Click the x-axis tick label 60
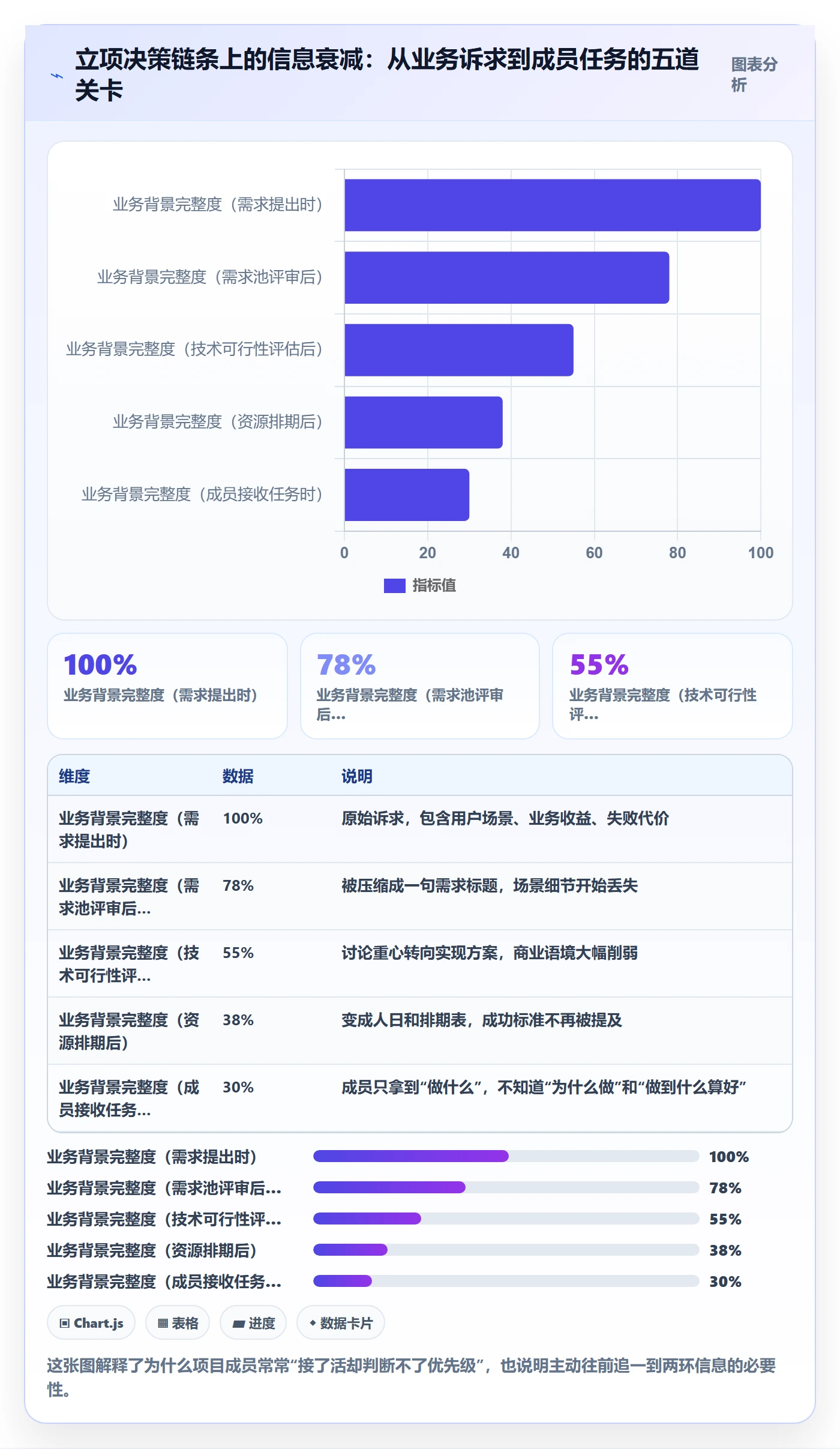Screen dimensions: 840x1449 (x=594, y=553)
